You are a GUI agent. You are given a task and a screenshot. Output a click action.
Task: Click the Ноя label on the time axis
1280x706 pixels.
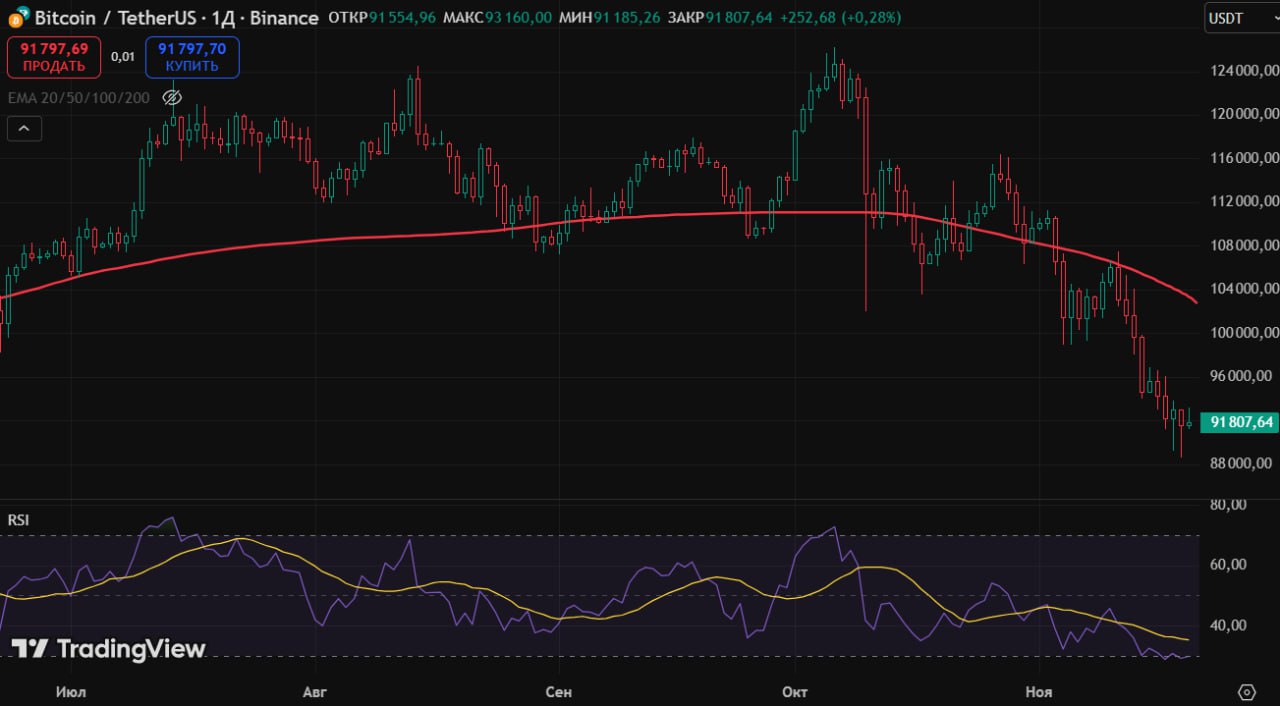coord(1039,692)
